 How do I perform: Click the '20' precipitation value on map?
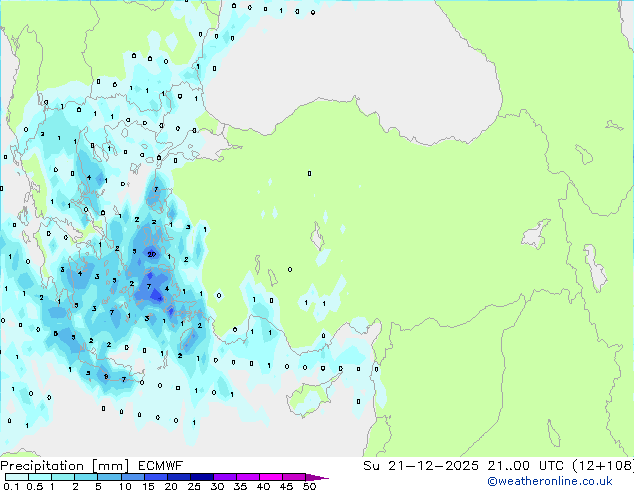click(152, 254)
